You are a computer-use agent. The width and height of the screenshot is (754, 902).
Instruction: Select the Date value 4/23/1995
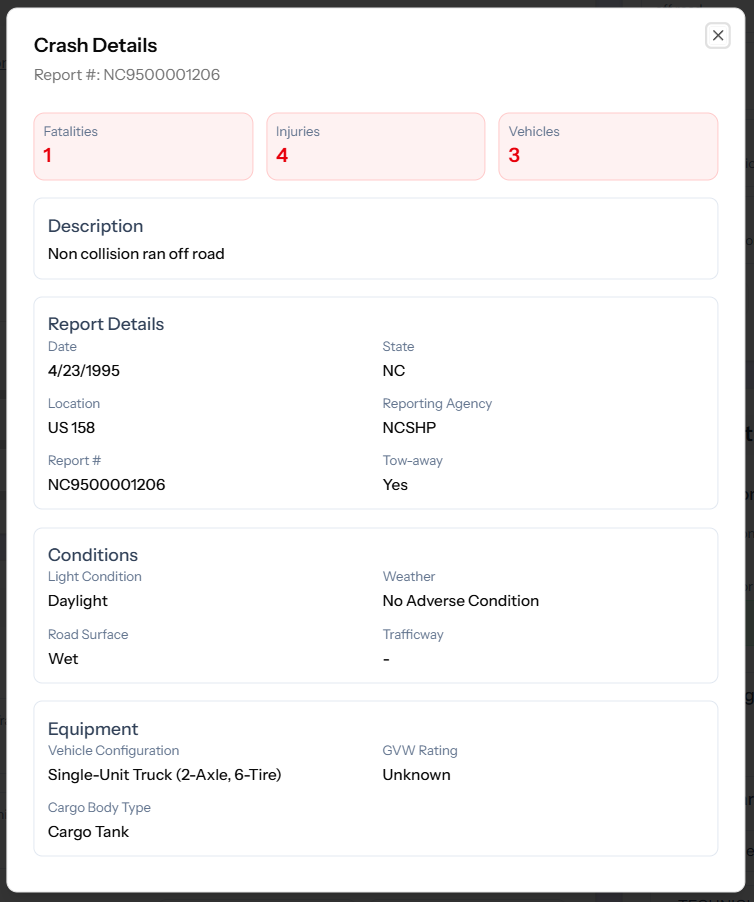pos(83,370)
